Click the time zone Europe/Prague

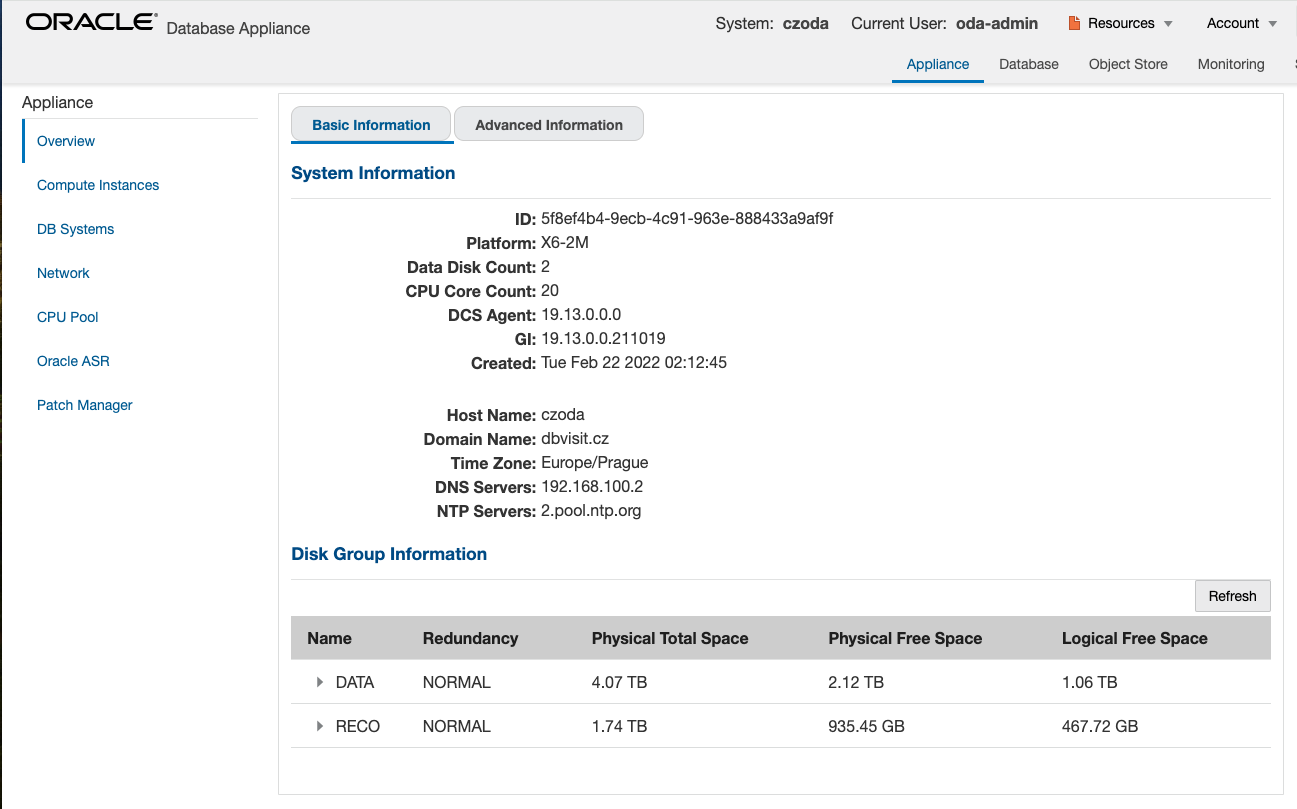(595, 462)
